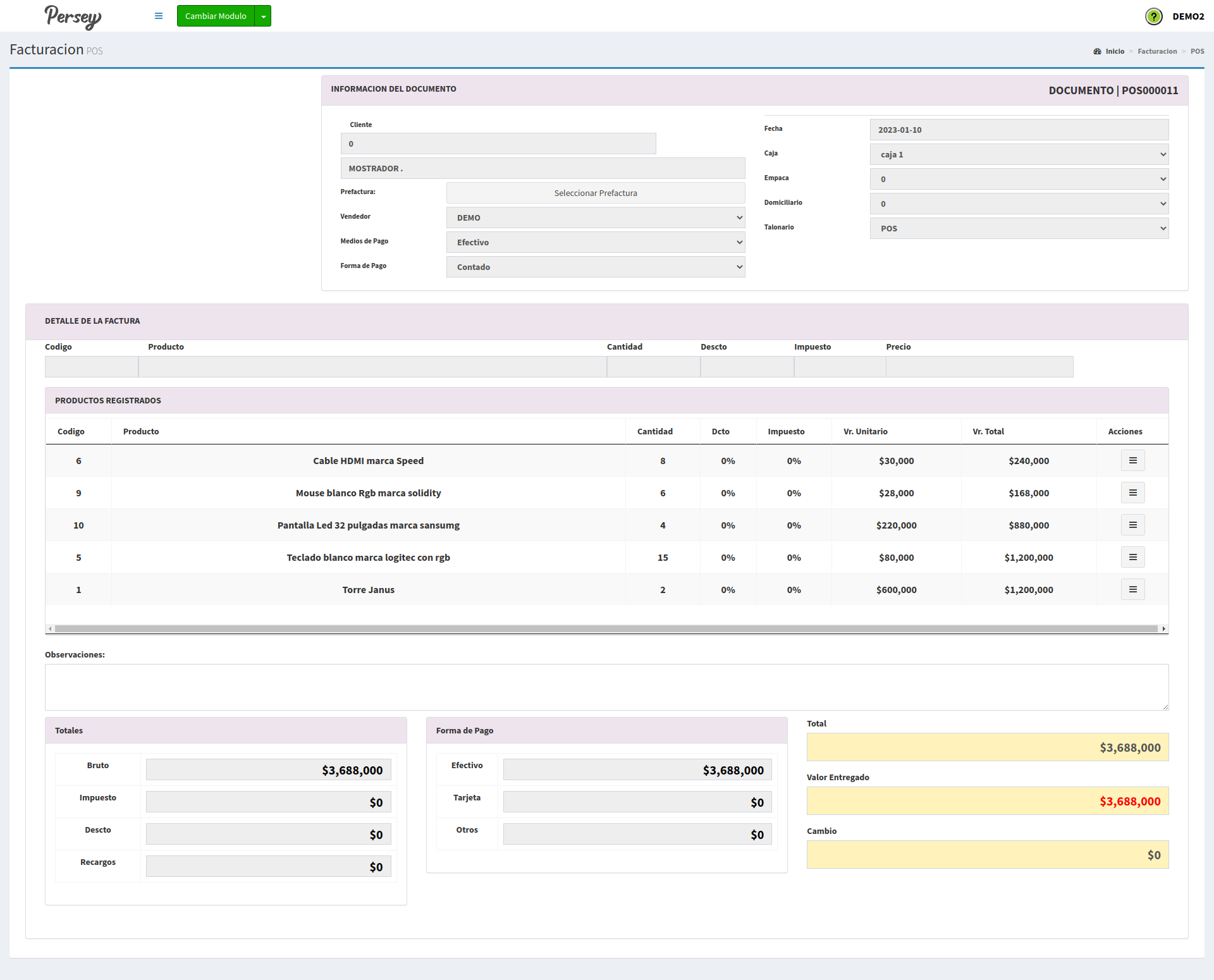1214x980 pixels.
Task: Click the hamburger sidebar toggle icon
Action: point(159,16)
